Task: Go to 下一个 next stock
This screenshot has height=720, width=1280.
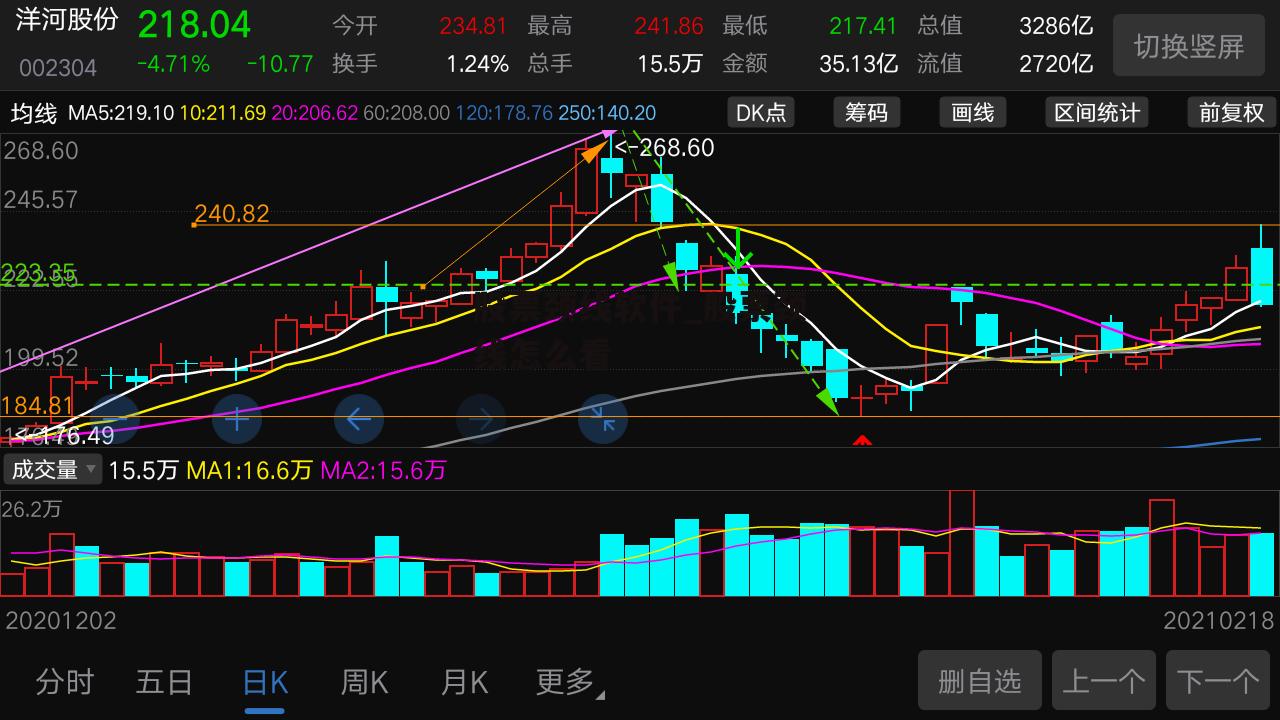Action: pos(1218,681)
